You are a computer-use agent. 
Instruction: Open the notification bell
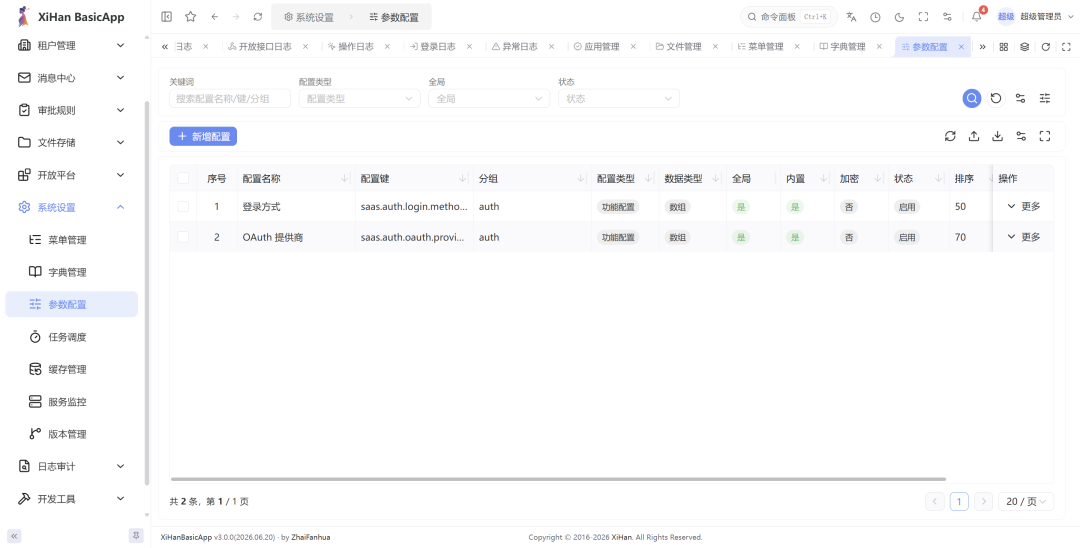pyautogui.click(x=977, y=17)
